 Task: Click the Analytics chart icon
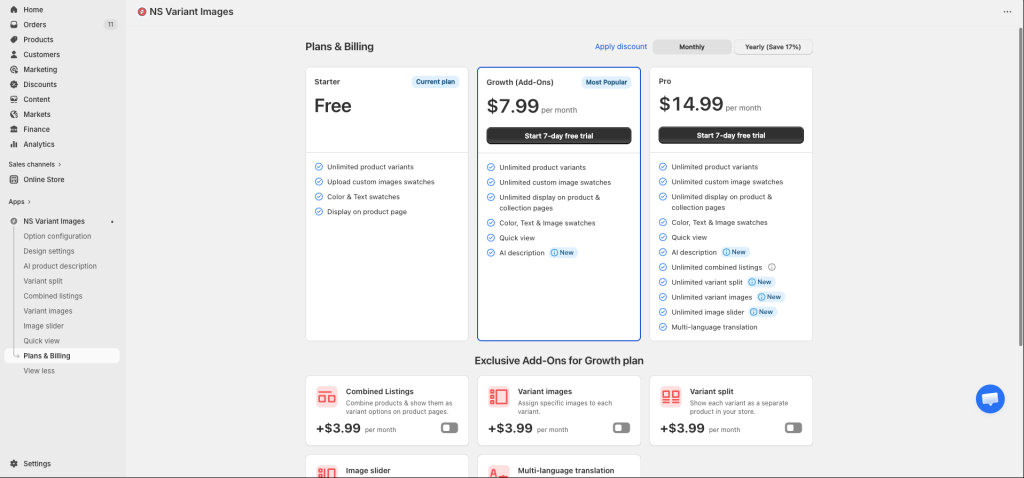[x=14, y=144]
